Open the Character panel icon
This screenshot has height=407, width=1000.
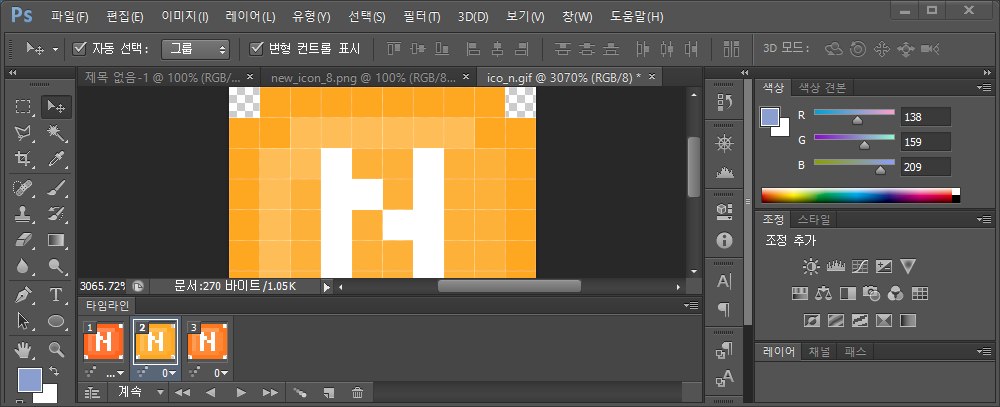coord(724,281)
